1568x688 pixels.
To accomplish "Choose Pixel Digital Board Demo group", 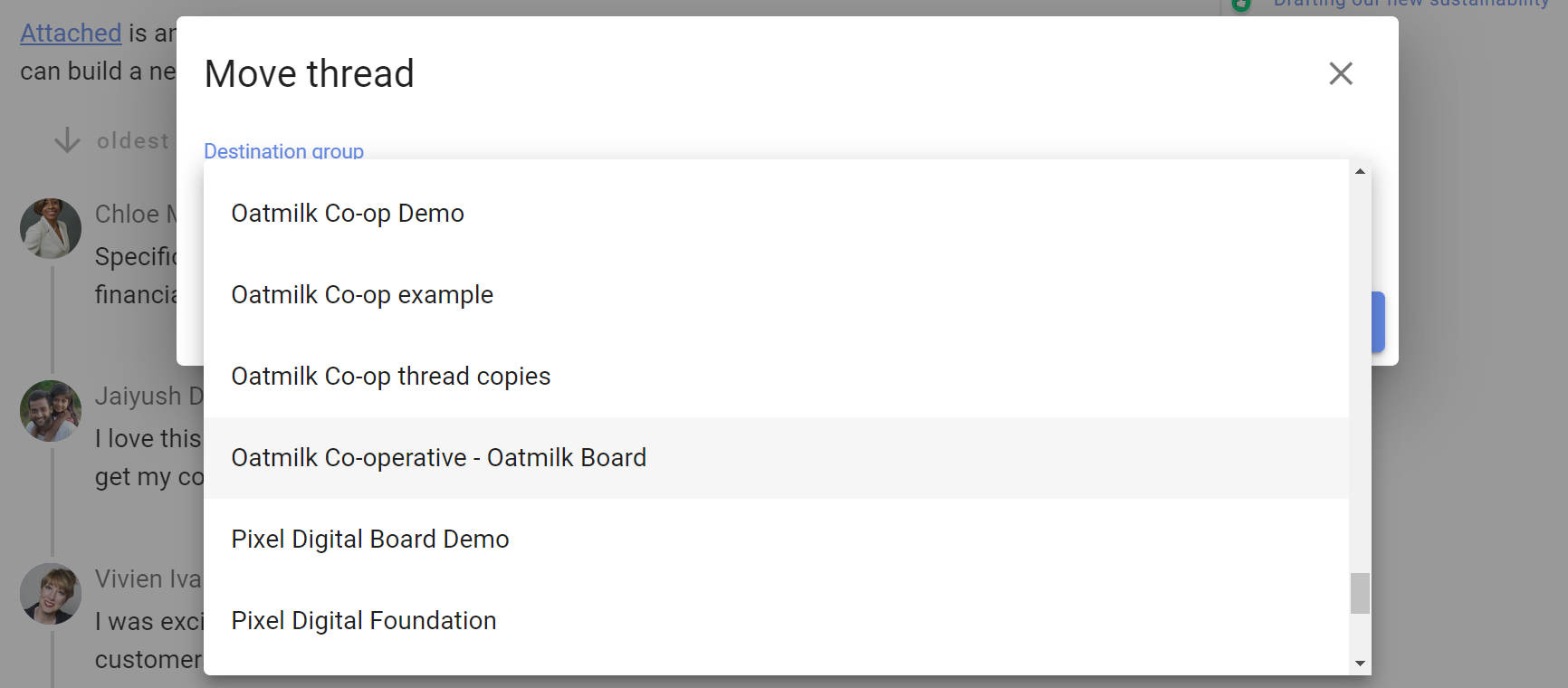I will coord(369,540).
